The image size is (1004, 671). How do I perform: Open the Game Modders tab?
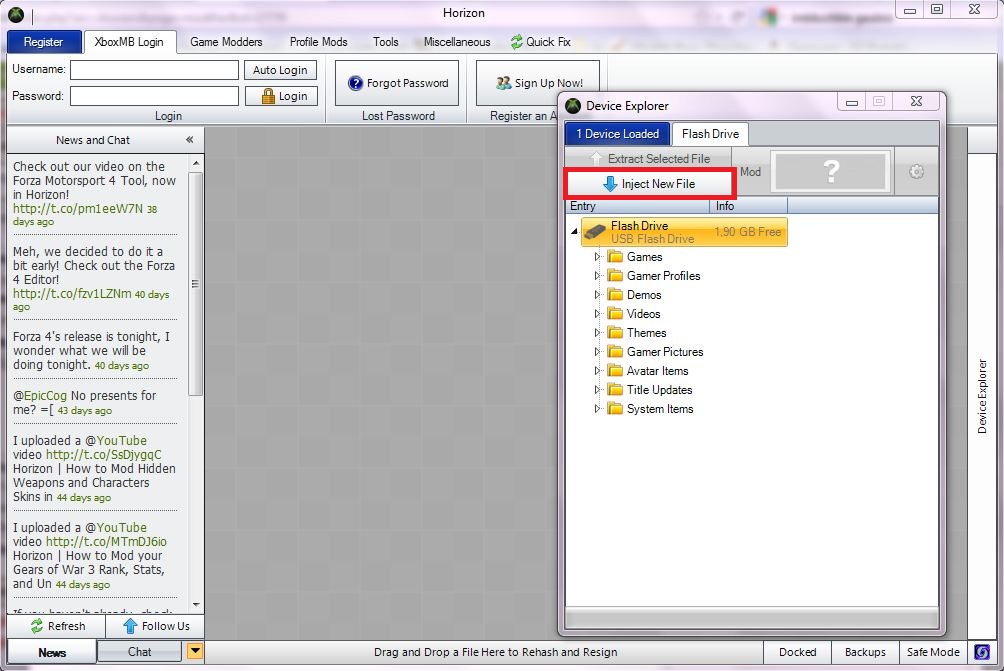pos(226,42)
